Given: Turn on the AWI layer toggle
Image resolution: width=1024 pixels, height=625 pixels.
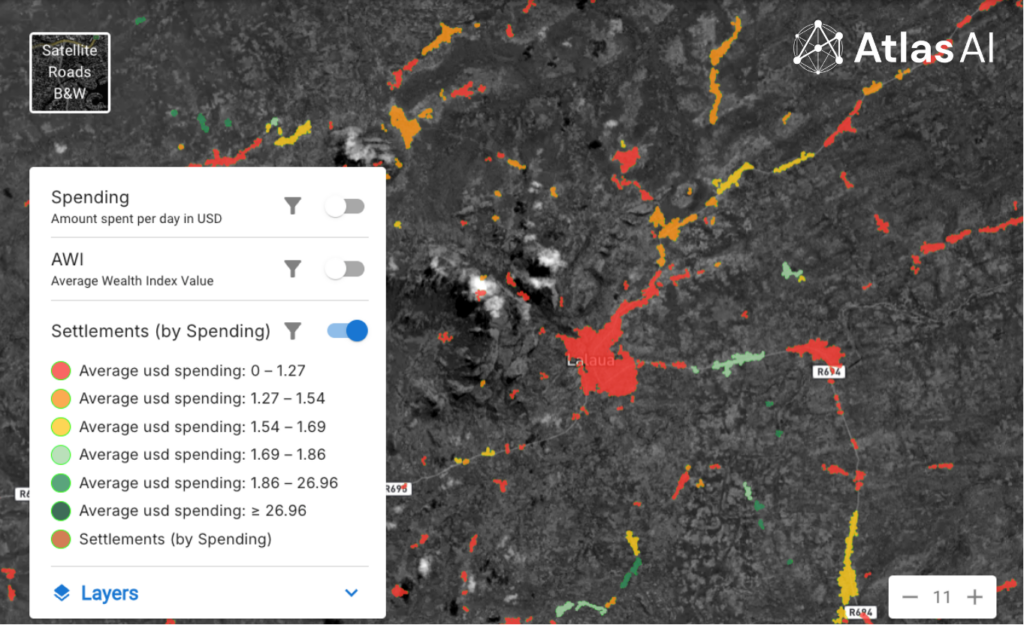Looking at the screenshot, I should click(344, 268).
